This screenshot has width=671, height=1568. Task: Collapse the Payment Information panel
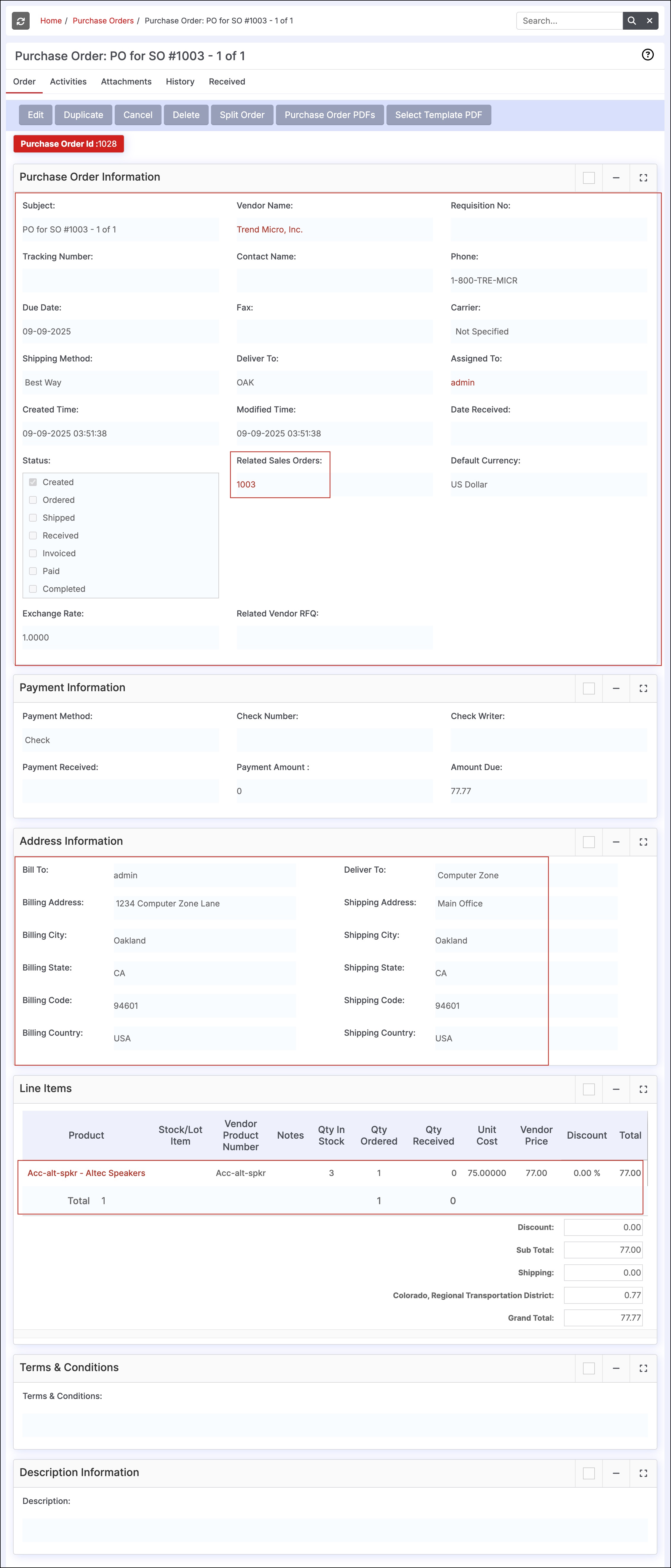(616, 689)
